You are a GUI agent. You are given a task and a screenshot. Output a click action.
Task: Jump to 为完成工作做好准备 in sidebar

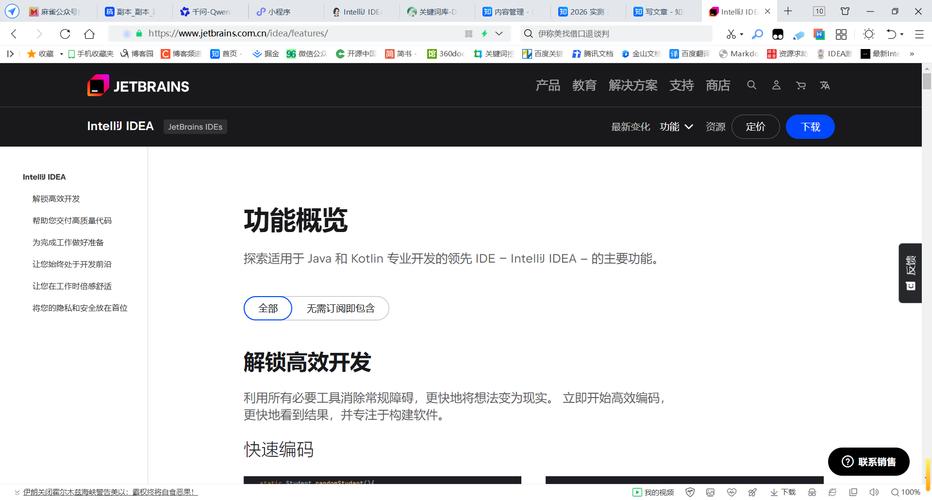click(68, 243)
